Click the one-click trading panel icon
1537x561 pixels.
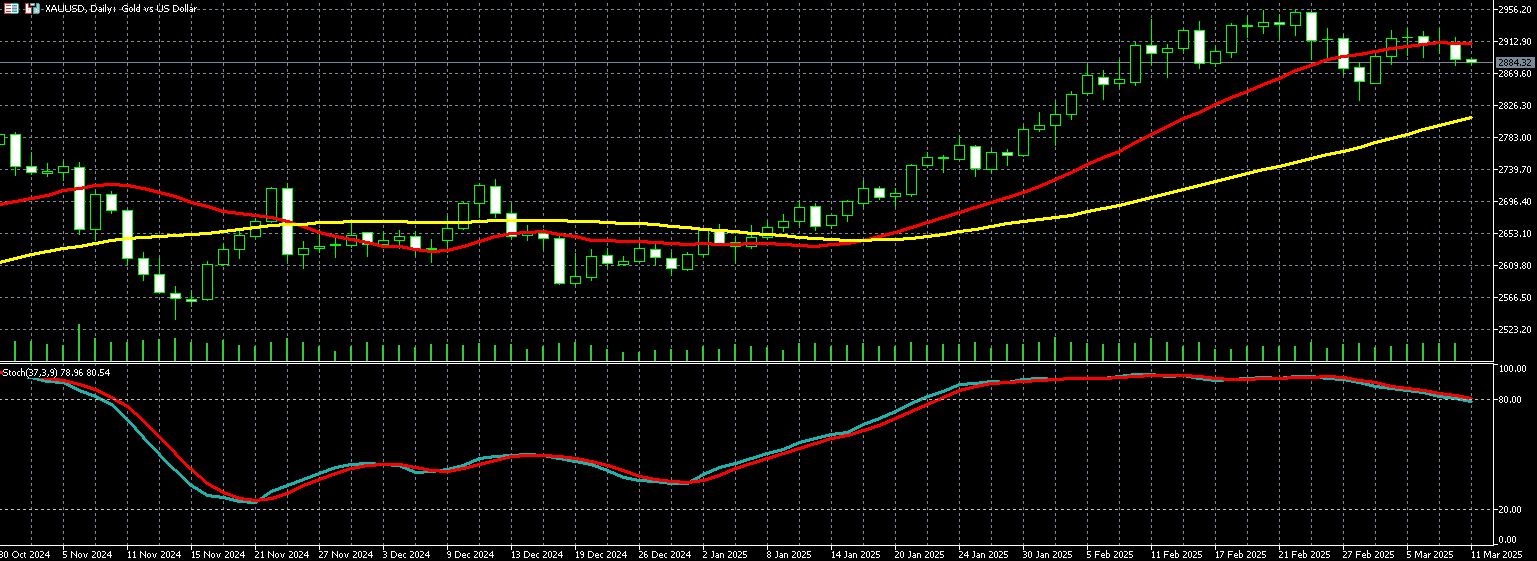pyautogui.click(x=10, y=8)
